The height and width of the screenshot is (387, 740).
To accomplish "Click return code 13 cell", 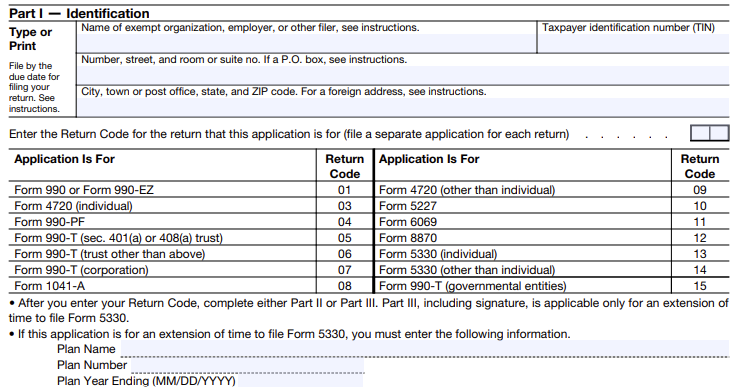I will (x=700, y=254).
